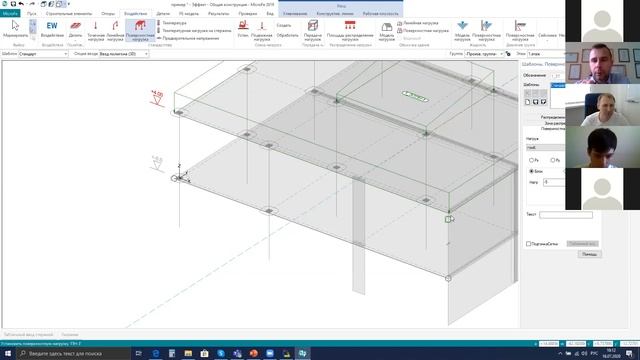The image size is (640, 360).
Task: Choose Предварительное напряжение option
Action: (188, 38)
